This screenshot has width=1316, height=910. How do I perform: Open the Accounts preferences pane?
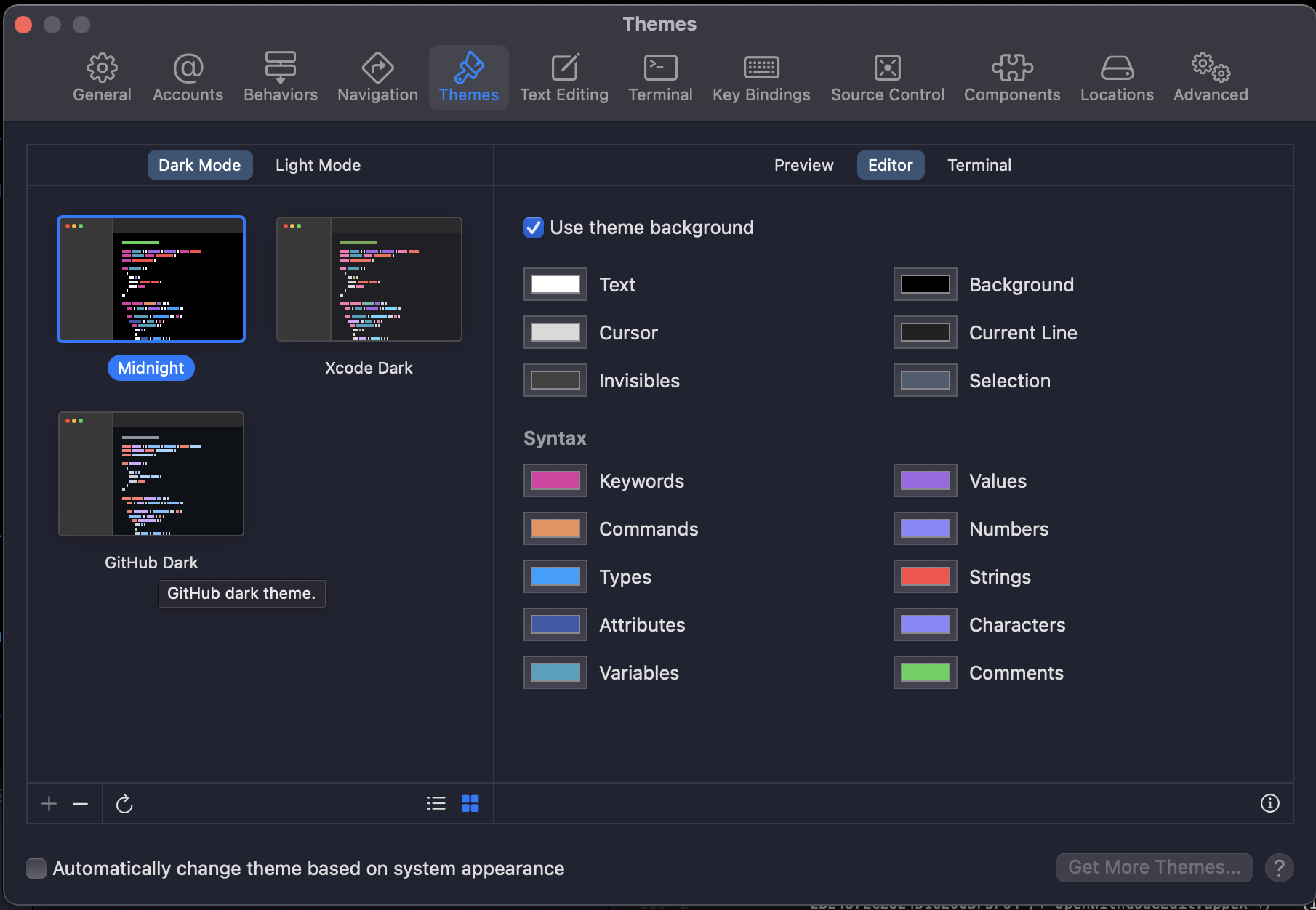point(188,78)
